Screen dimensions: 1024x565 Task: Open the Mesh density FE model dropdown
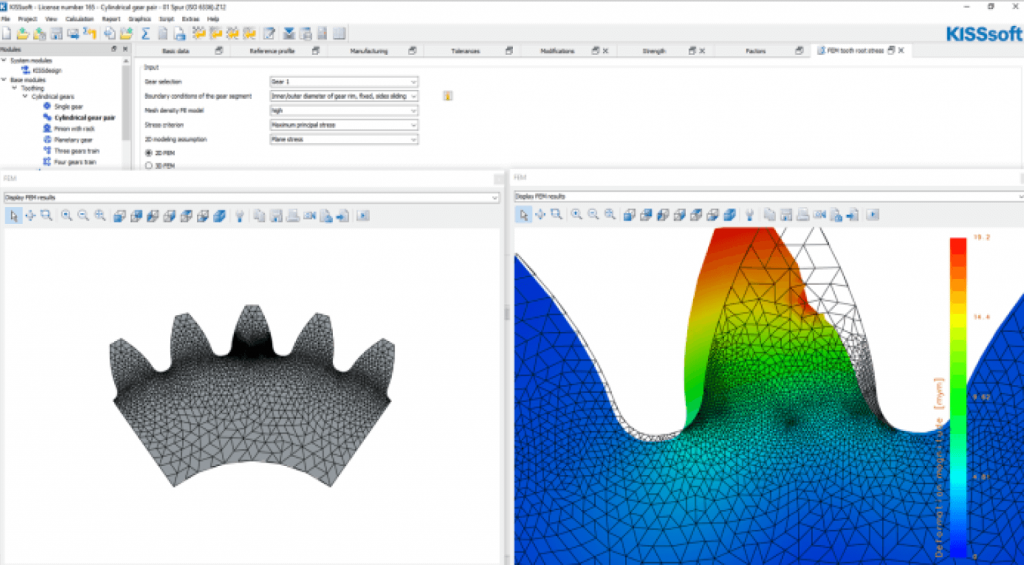[x=344, y=110]
